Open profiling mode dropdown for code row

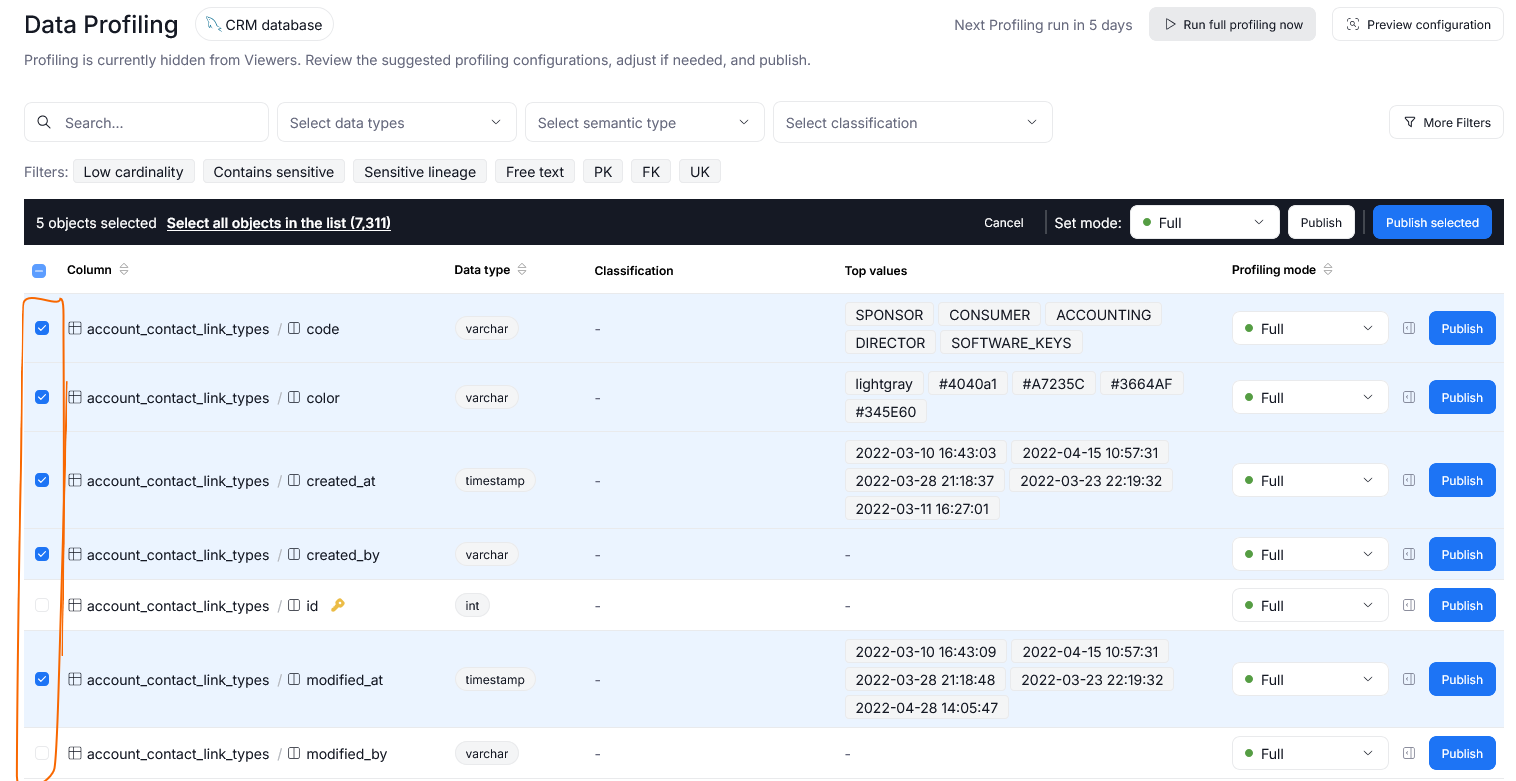pos(1310,328)
